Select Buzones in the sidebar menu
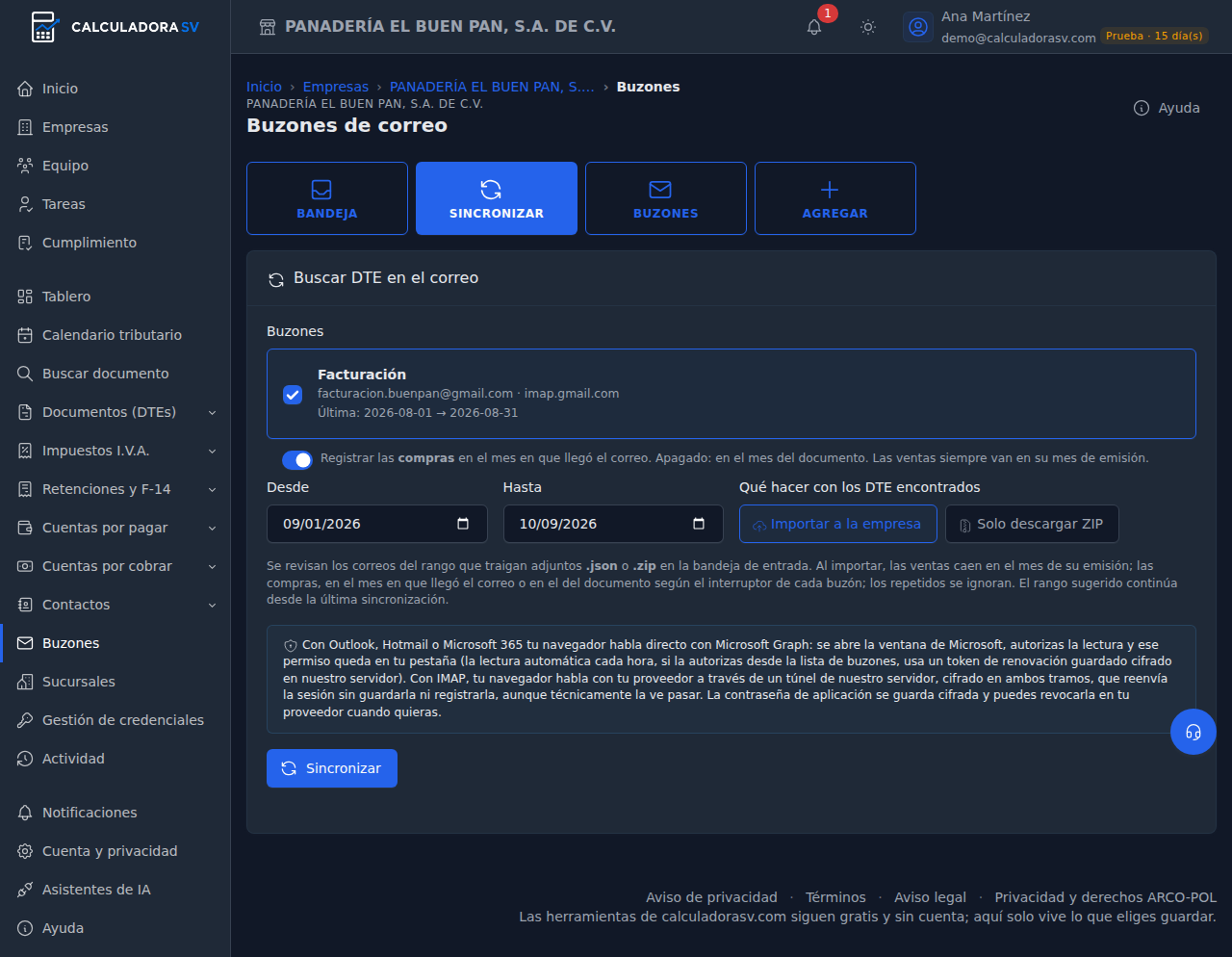 click(x=115, y=643)
